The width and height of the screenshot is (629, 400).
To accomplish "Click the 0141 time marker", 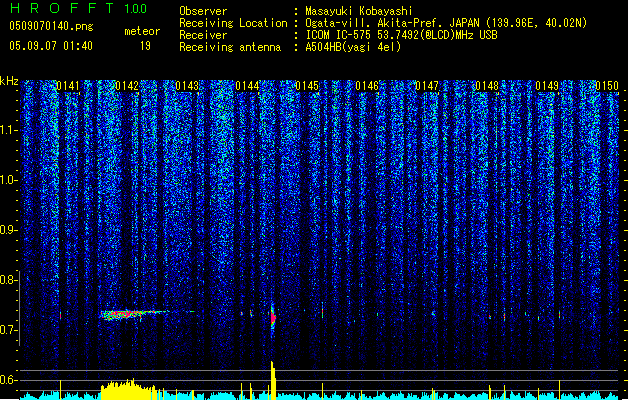I will point(67,86).
